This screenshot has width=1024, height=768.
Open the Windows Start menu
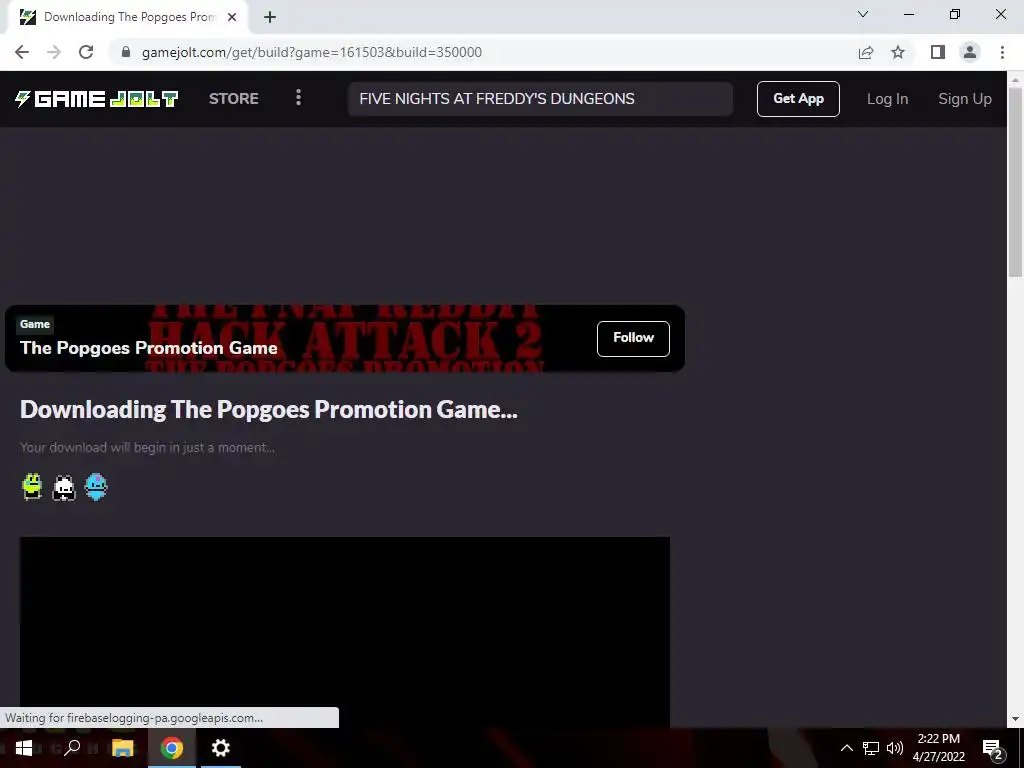(24, 748)
